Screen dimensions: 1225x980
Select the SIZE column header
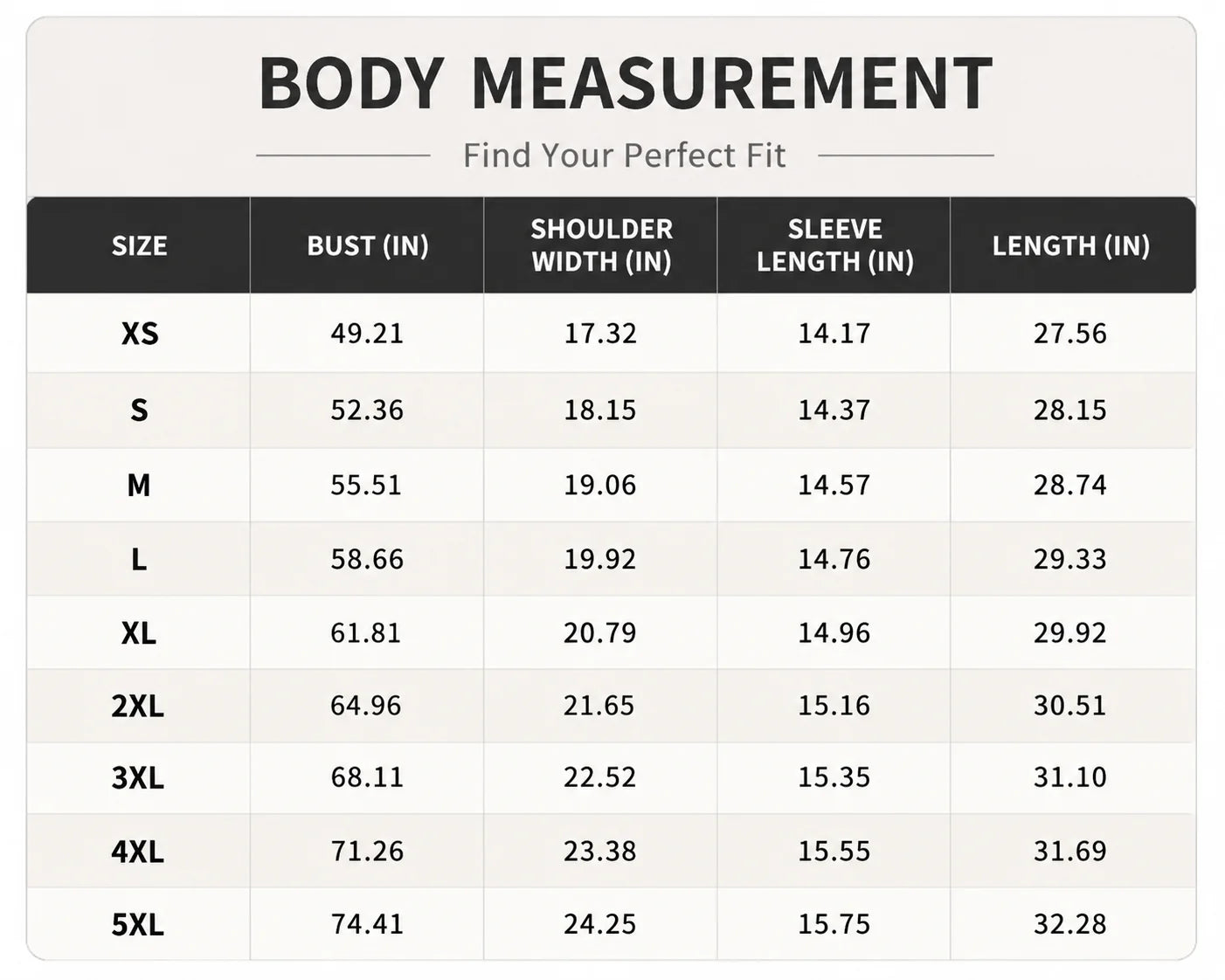(139, 245)
